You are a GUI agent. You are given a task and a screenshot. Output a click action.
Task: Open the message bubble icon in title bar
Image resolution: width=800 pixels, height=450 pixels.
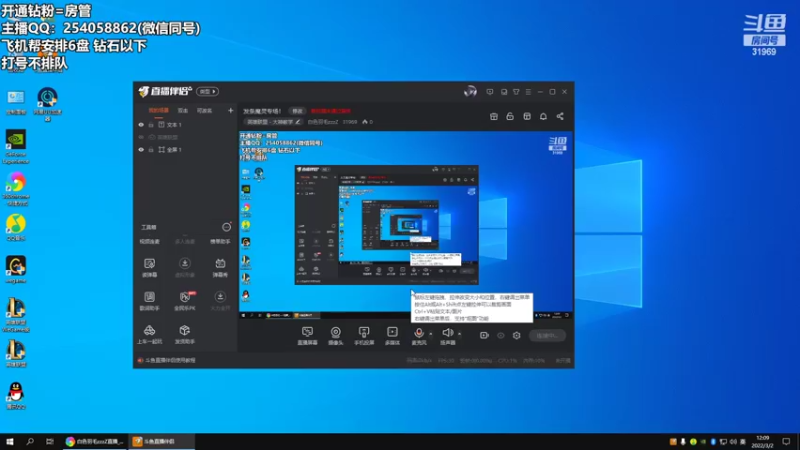point(490,92)
